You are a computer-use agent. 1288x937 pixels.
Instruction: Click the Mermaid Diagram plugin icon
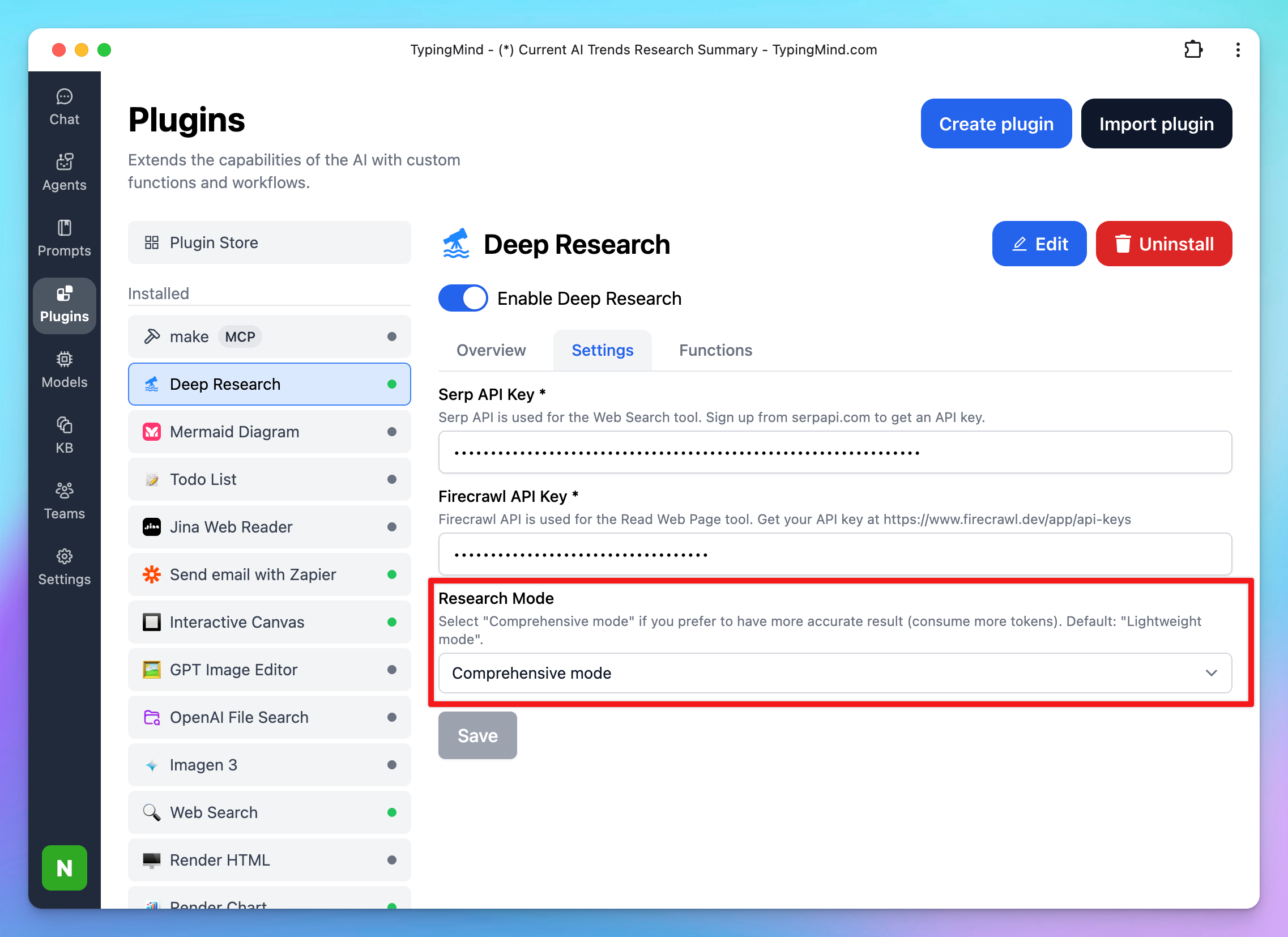click(152, 432)
